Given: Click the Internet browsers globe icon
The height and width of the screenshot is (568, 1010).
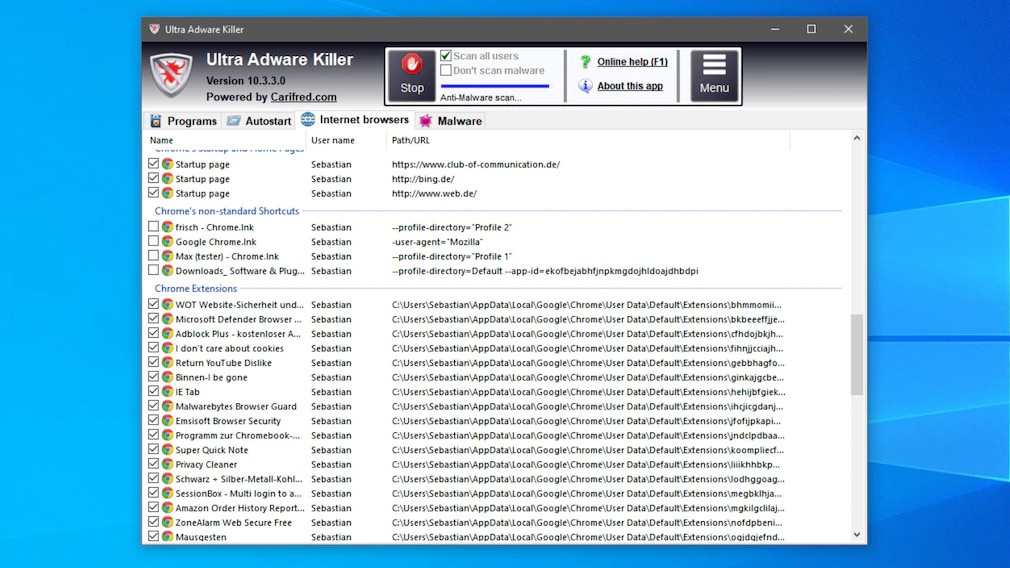Looking at the screenshot, I should pyautogui.click(x=308, y=119).
